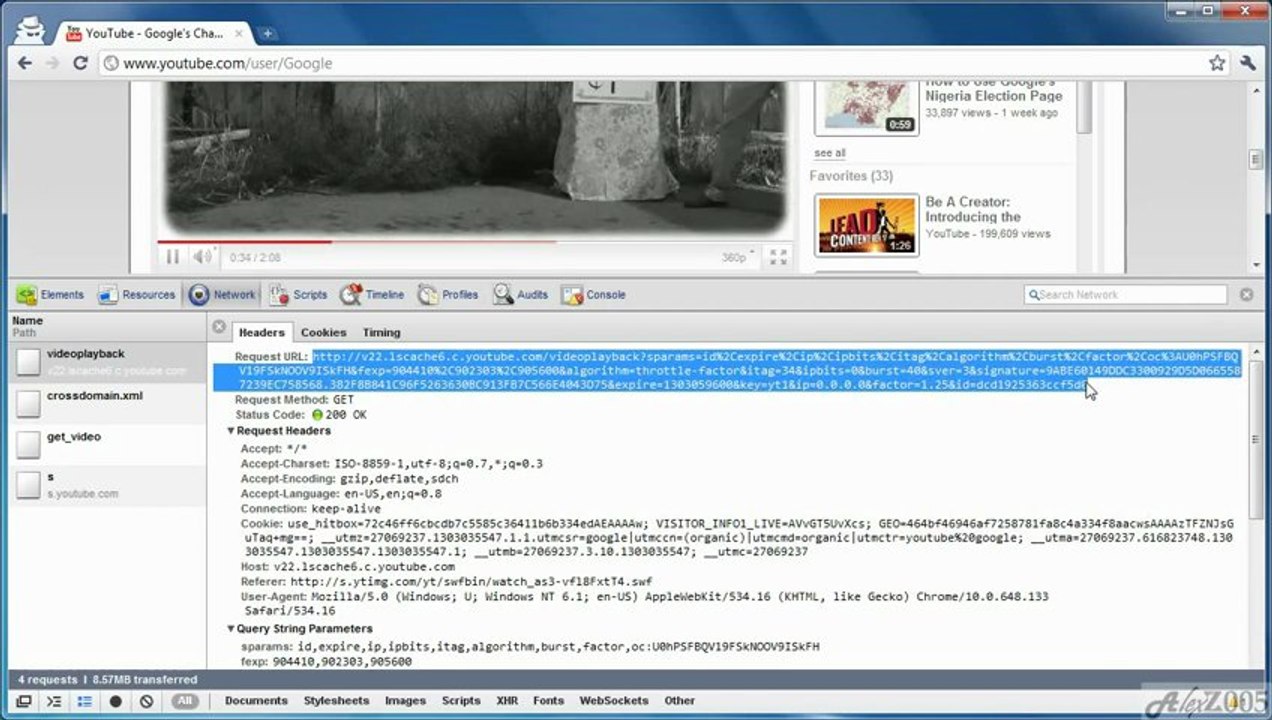Click '4 requests' status summary
The image size is (1272, 720).
click(x=47, y=680)
